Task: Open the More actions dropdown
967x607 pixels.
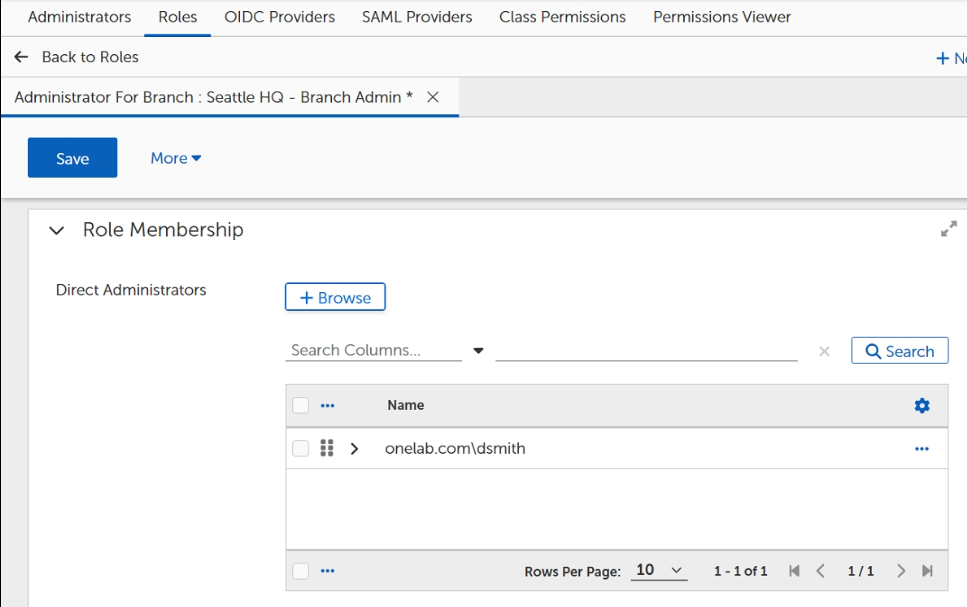Action: [x=176, y=158]
